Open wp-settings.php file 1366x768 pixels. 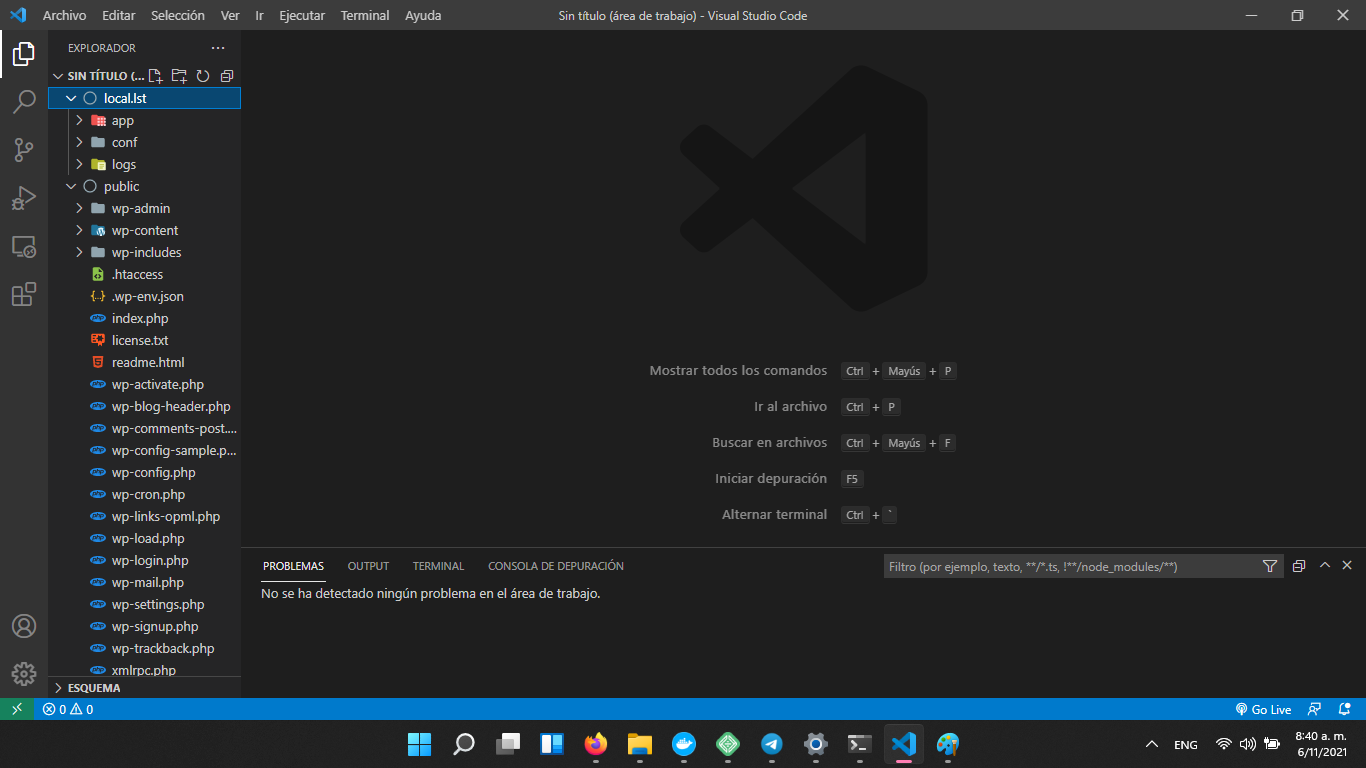[144, 604]
